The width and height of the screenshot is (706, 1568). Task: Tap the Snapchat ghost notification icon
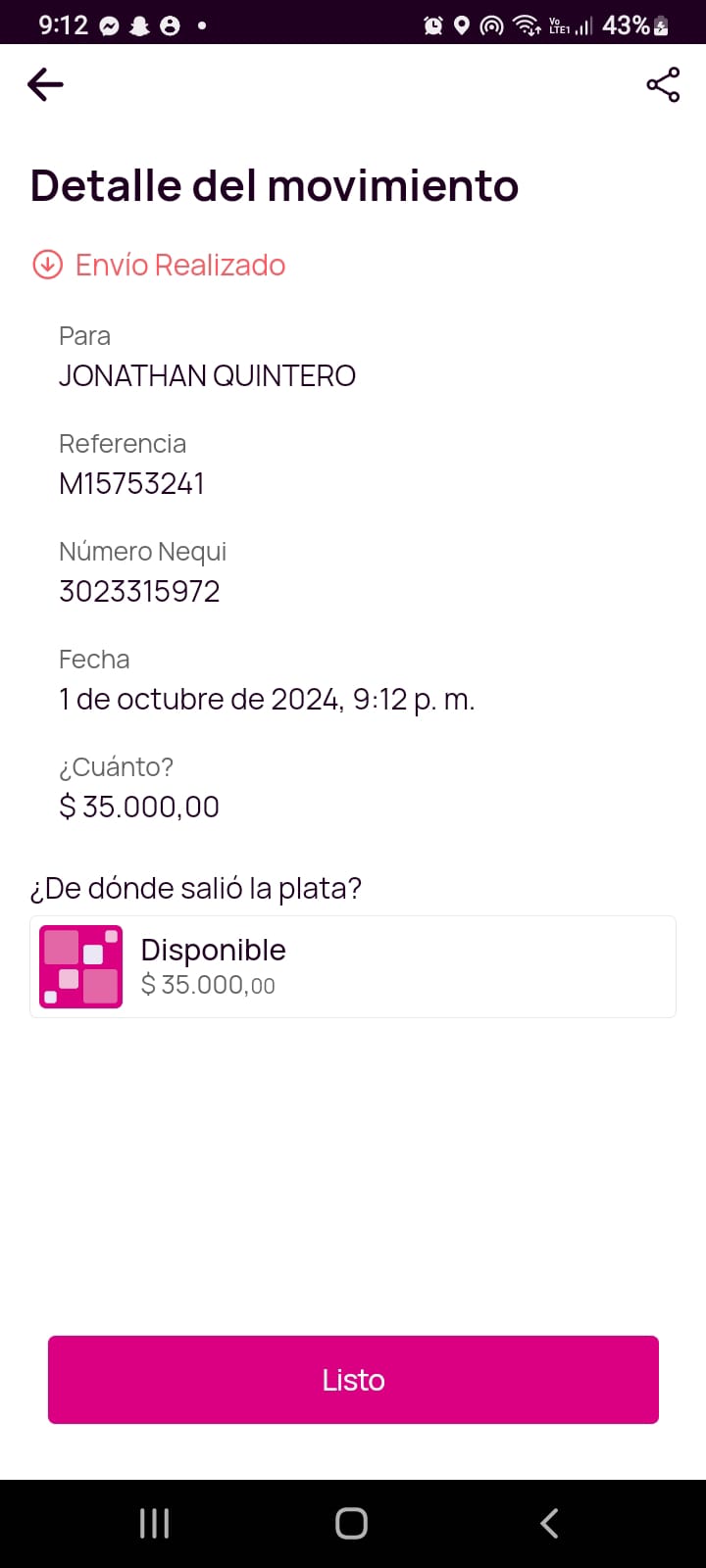(x=139, y=26)
